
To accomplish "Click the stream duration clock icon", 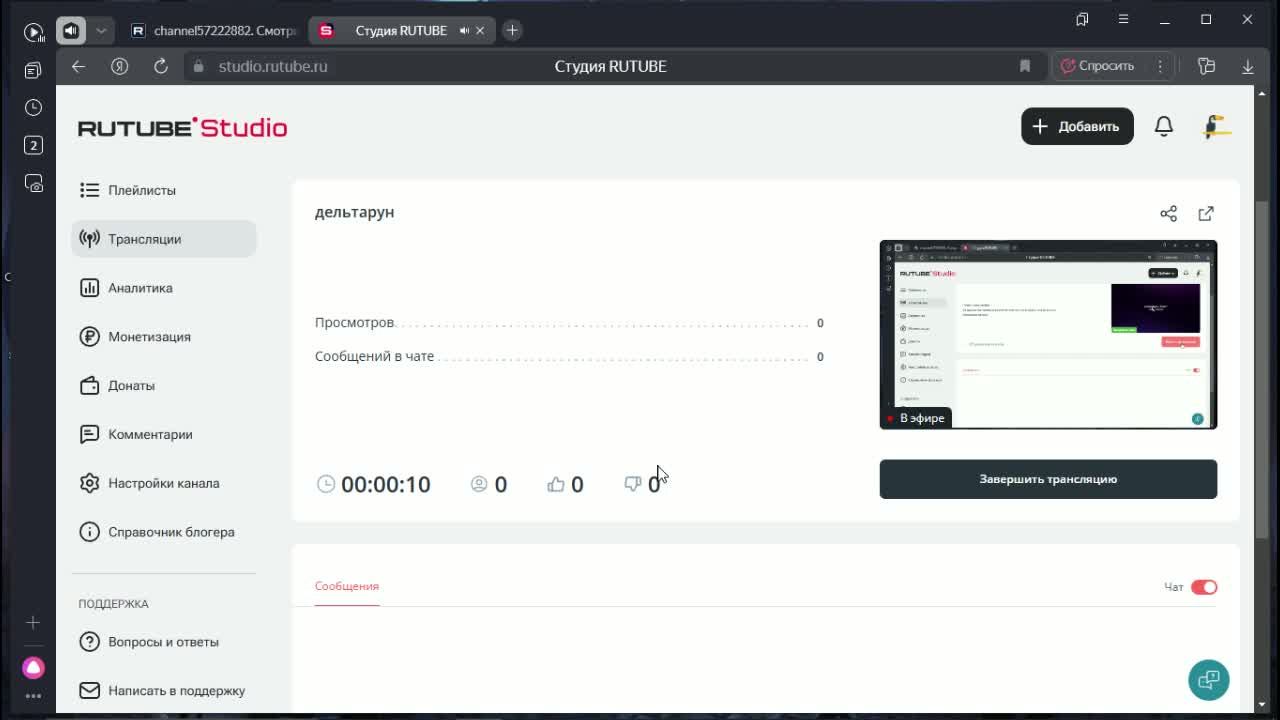I will tap(326, 484).
